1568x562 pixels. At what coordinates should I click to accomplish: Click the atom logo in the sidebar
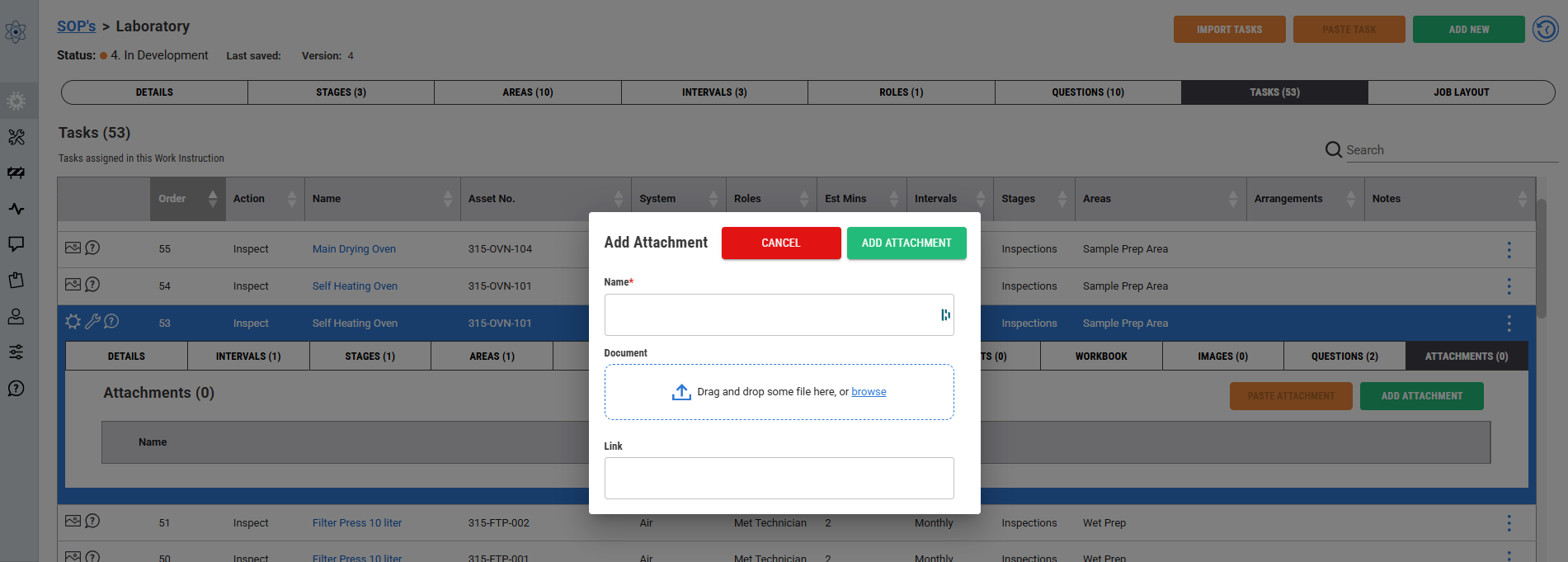tap(16, 32)
